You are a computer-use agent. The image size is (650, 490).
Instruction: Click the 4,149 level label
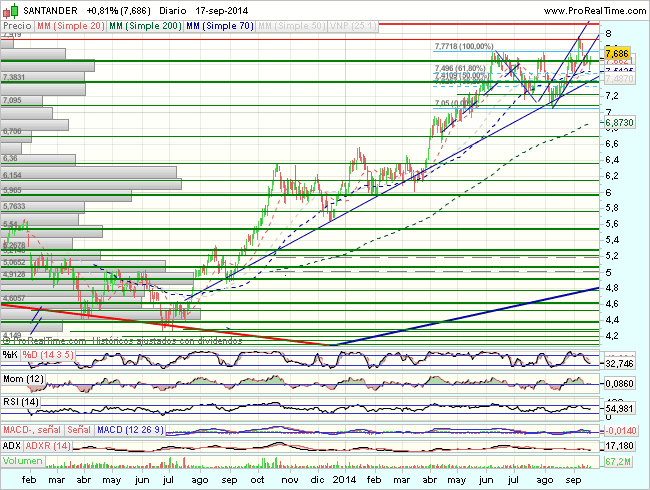pyautogui.click(x=12, y=335)
